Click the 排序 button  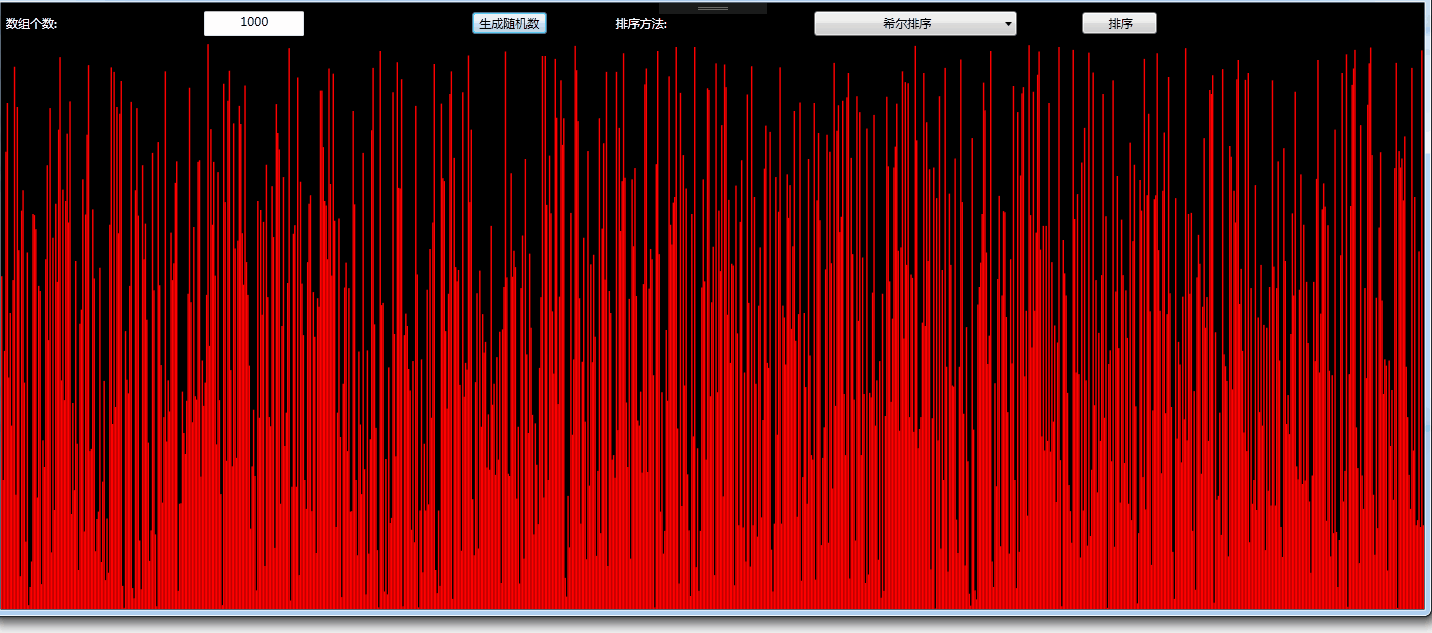coord(1119,23)
